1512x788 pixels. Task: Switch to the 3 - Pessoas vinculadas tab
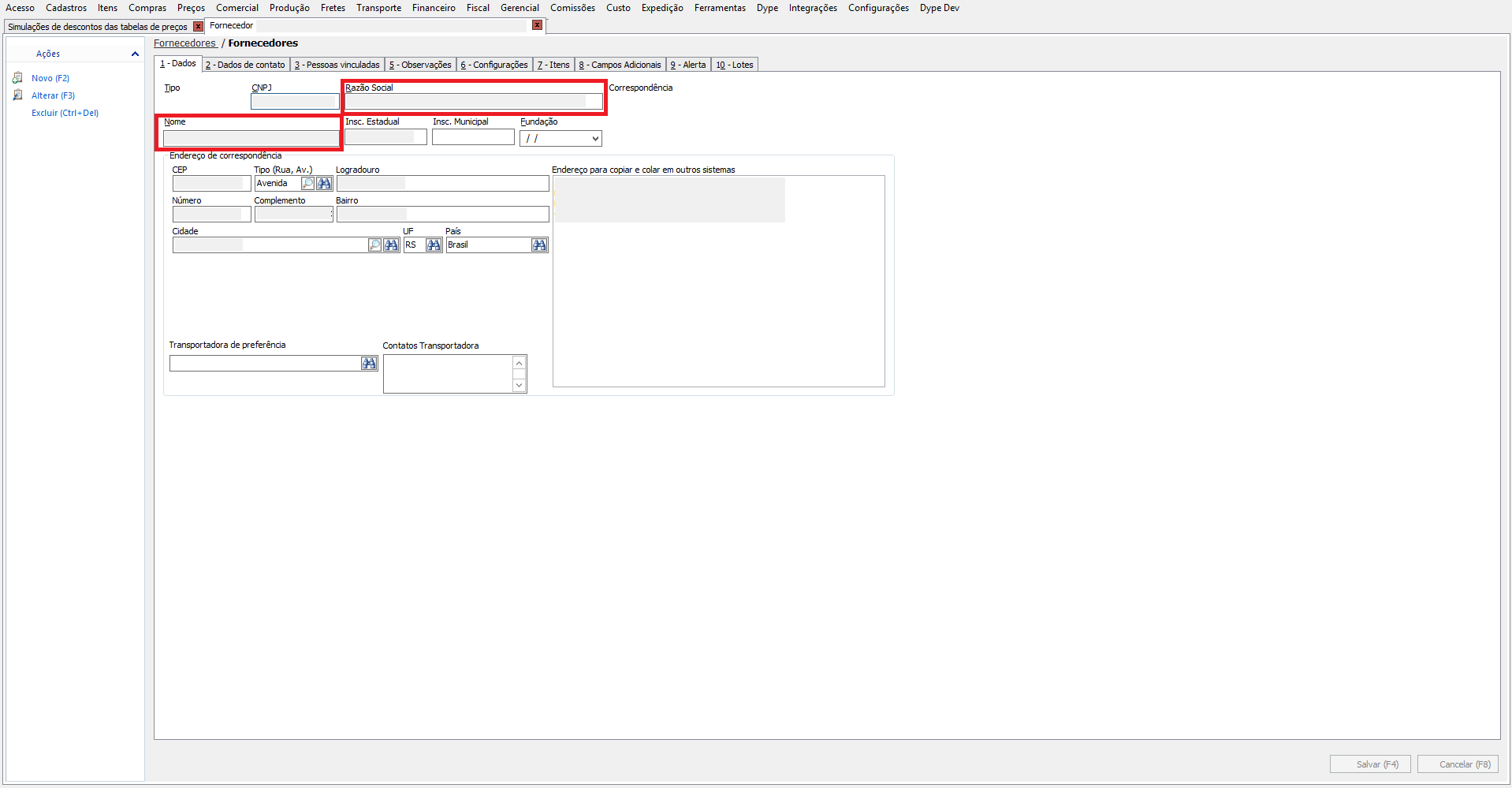pyautogui.click(x=337, y=65)
